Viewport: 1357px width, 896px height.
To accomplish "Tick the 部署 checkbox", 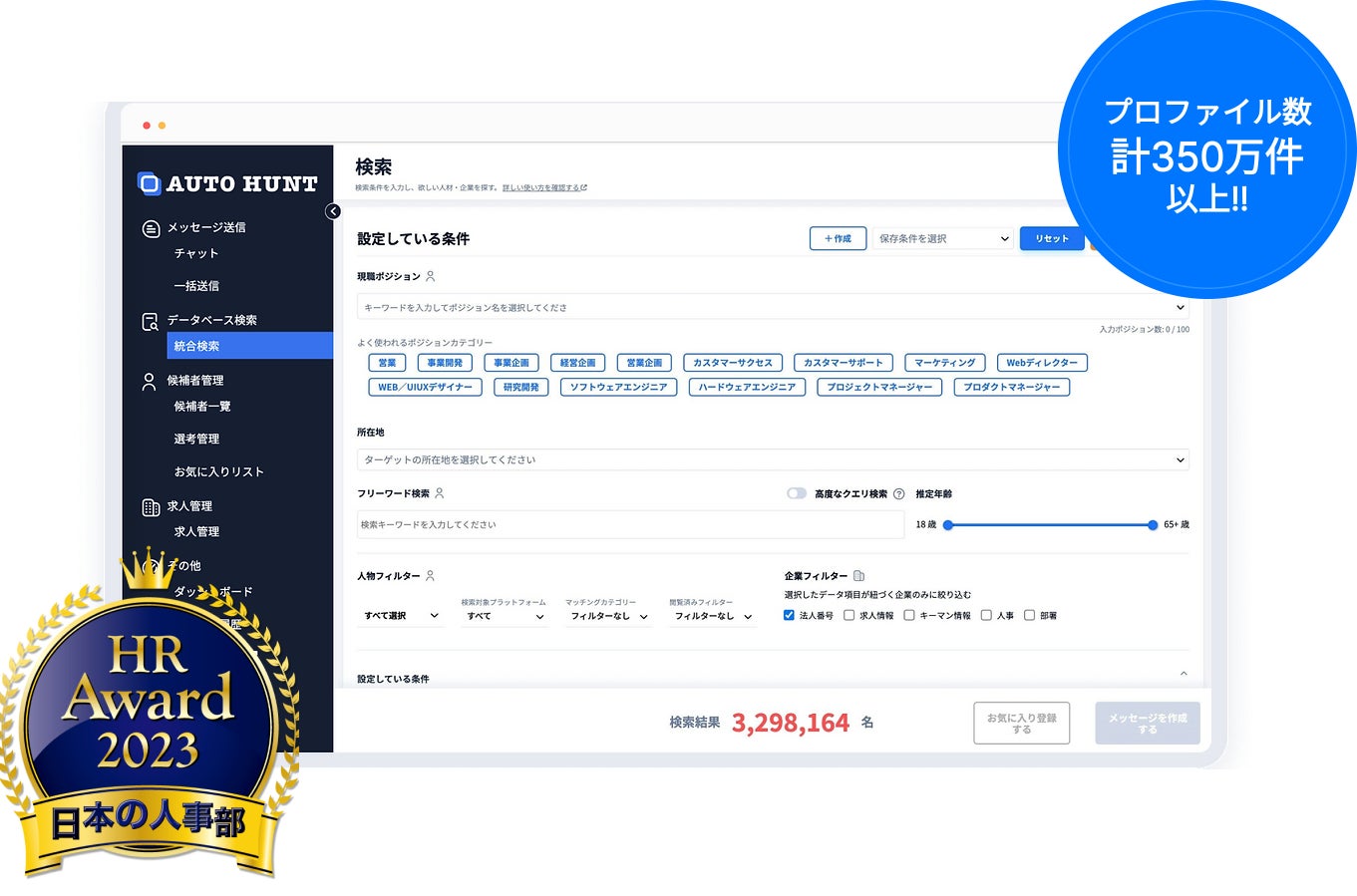I will coord(1029,615).
